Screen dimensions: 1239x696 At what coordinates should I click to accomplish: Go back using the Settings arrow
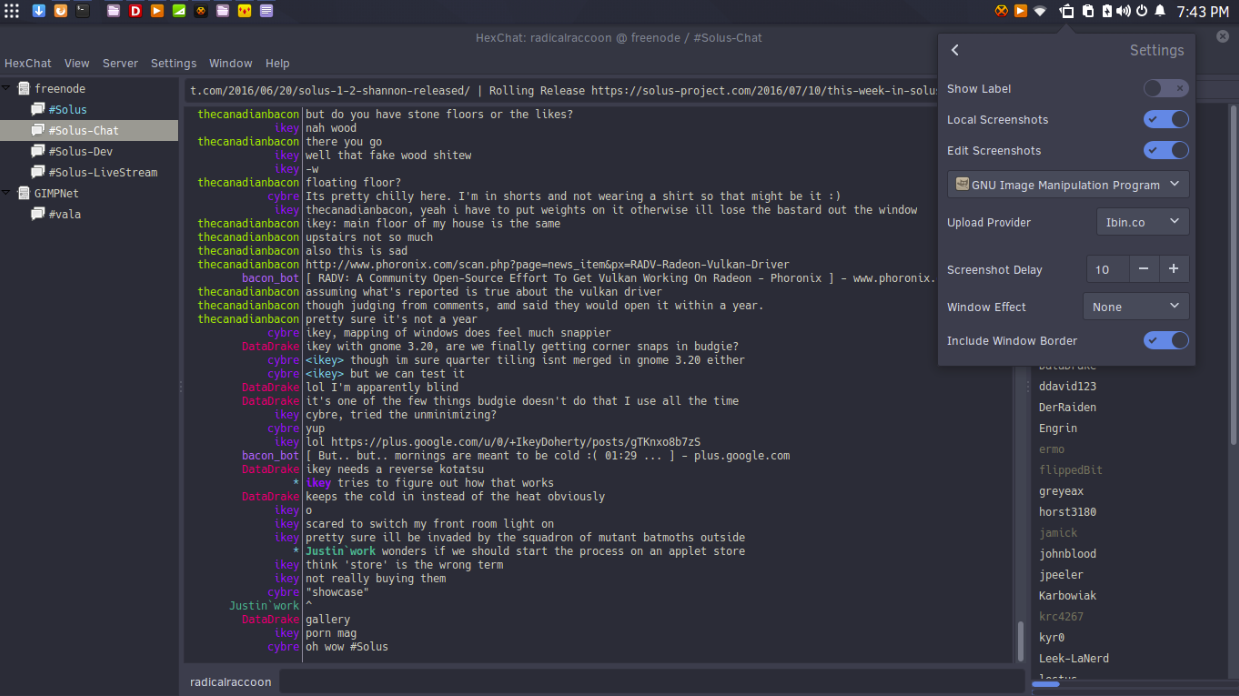pyautogui.click(x=955, y=50)
